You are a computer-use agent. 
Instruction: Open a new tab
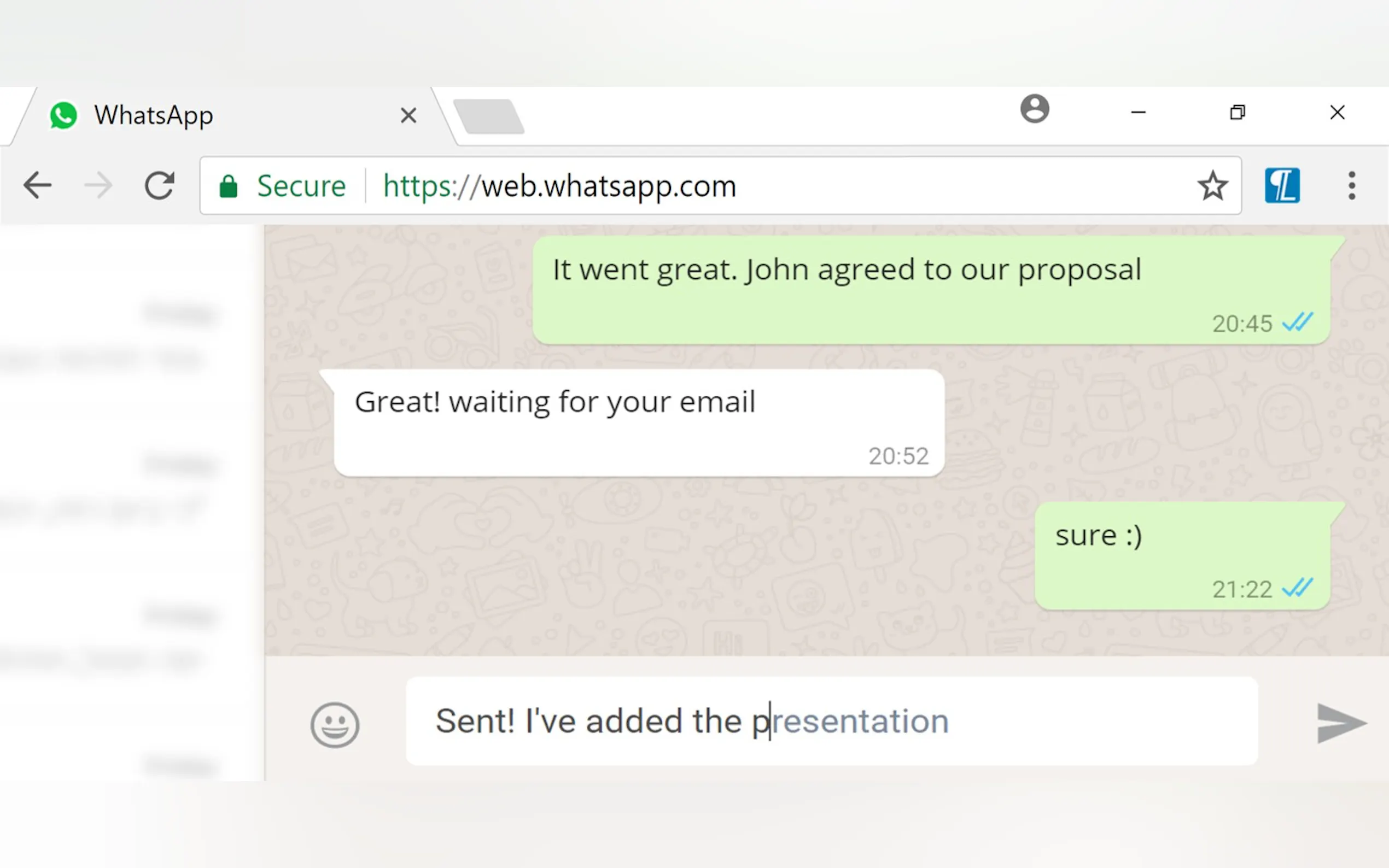[489, 116]
